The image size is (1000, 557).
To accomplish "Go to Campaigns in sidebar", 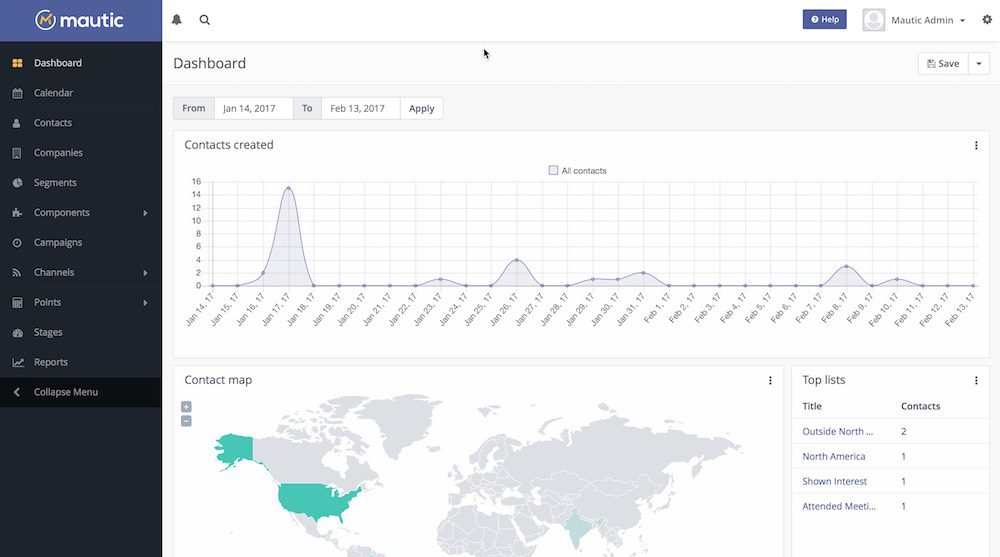I will pos(57,242).
